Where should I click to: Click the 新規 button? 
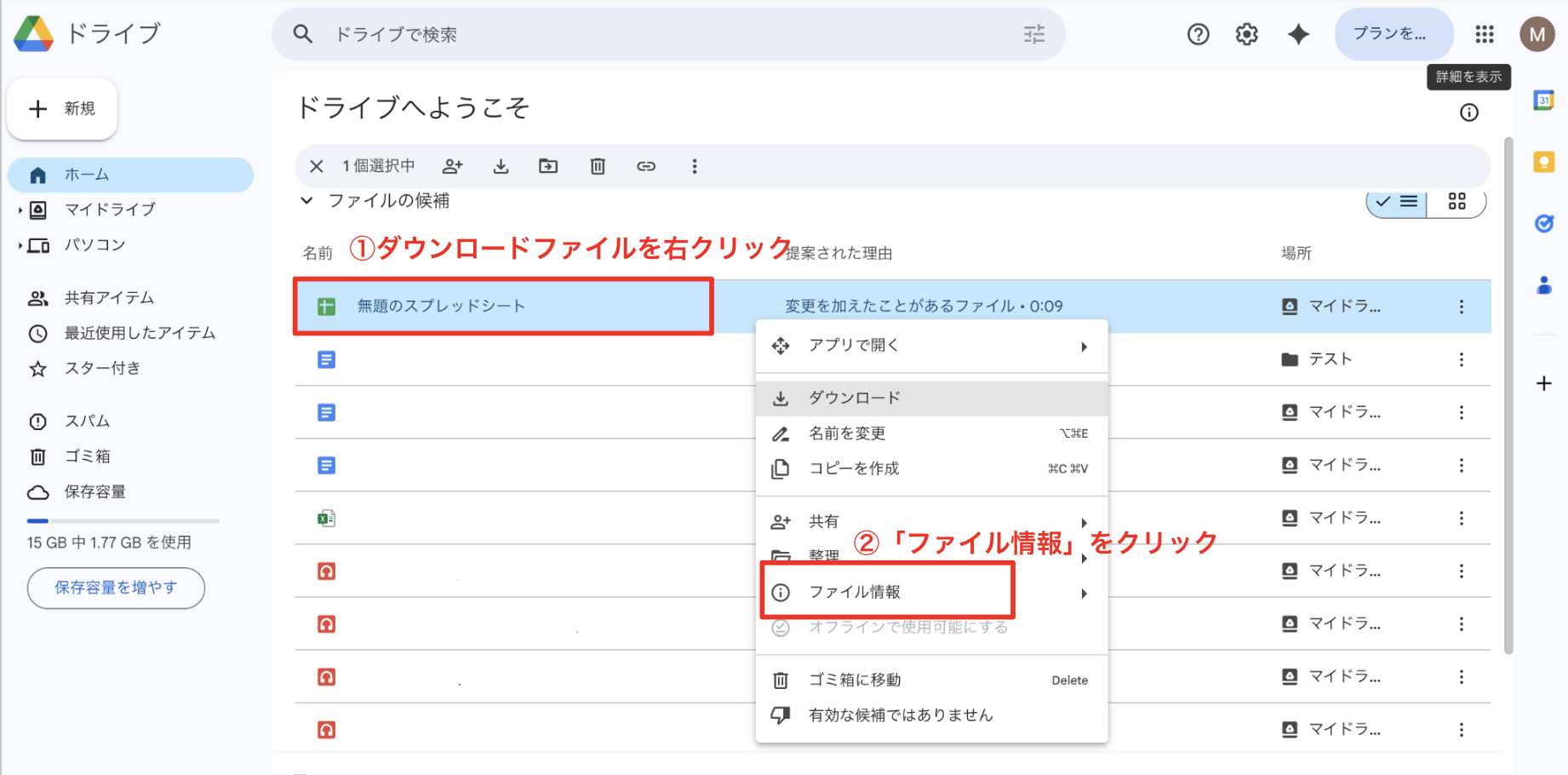[62, 109]
